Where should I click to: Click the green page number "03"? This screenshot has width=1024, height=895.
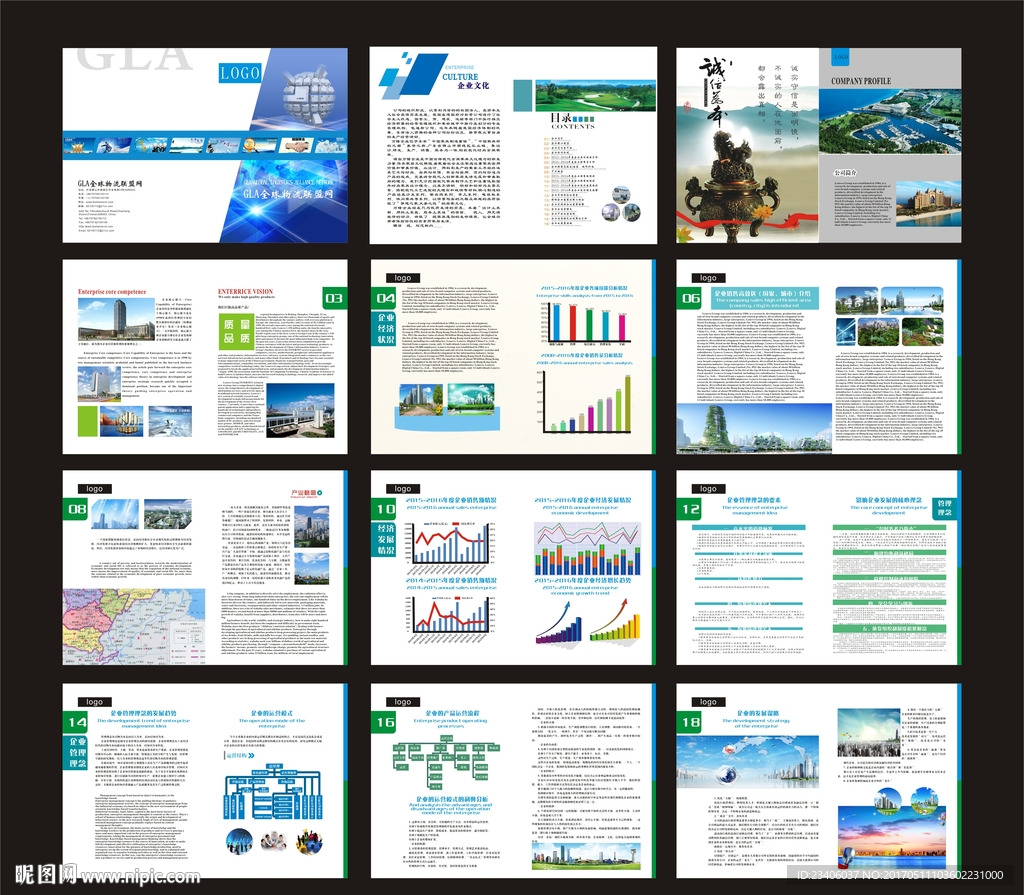334,298
